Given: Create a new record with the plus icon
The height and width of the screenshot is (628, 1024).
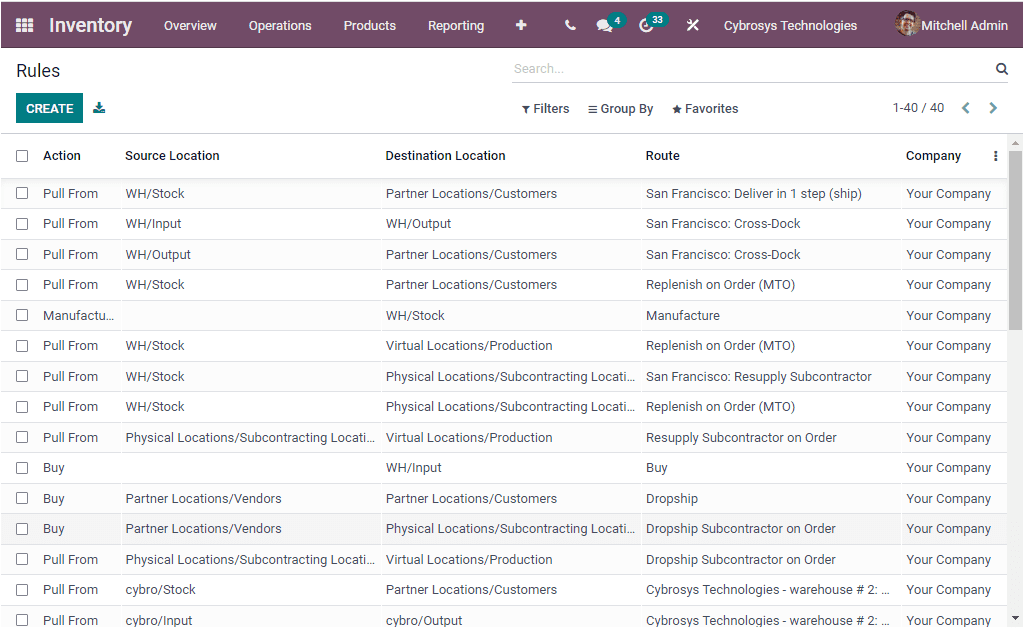Looking at the screenshot, I should [521, 25].
